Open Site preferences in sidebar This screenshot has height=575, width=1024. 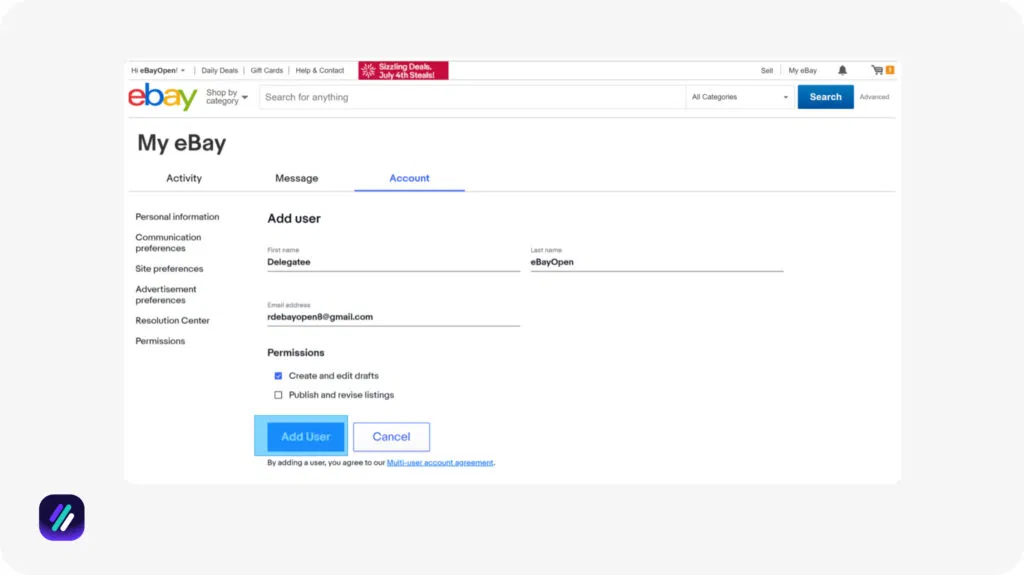click(169, 269)
